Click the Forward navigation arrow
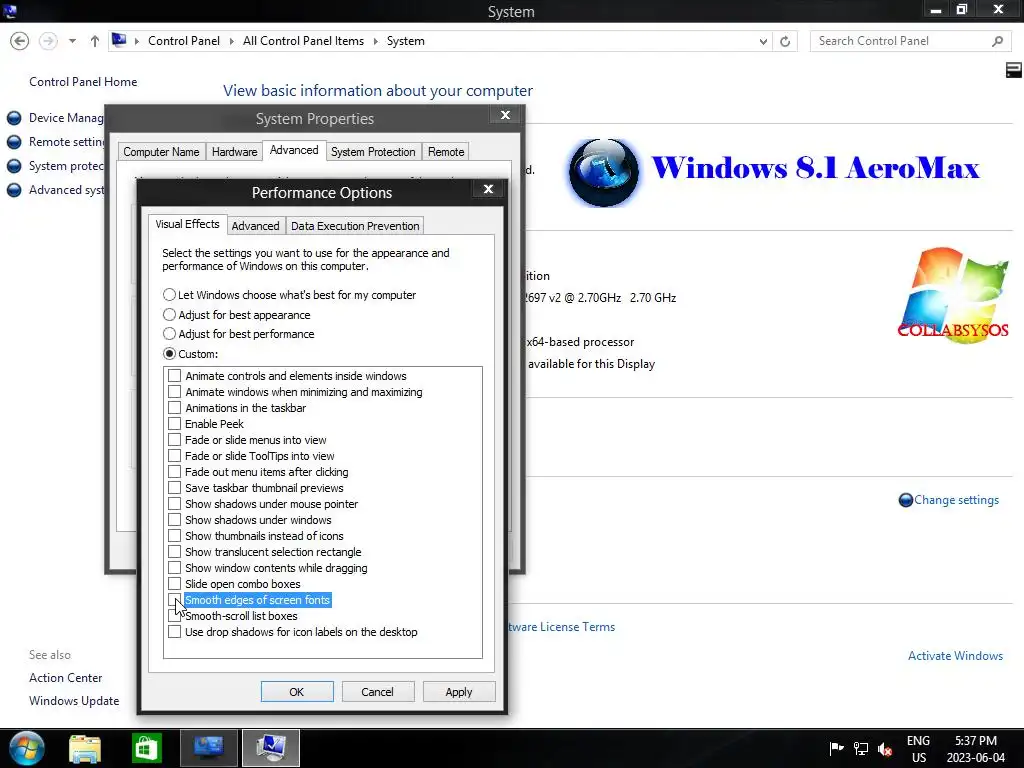 48,41
